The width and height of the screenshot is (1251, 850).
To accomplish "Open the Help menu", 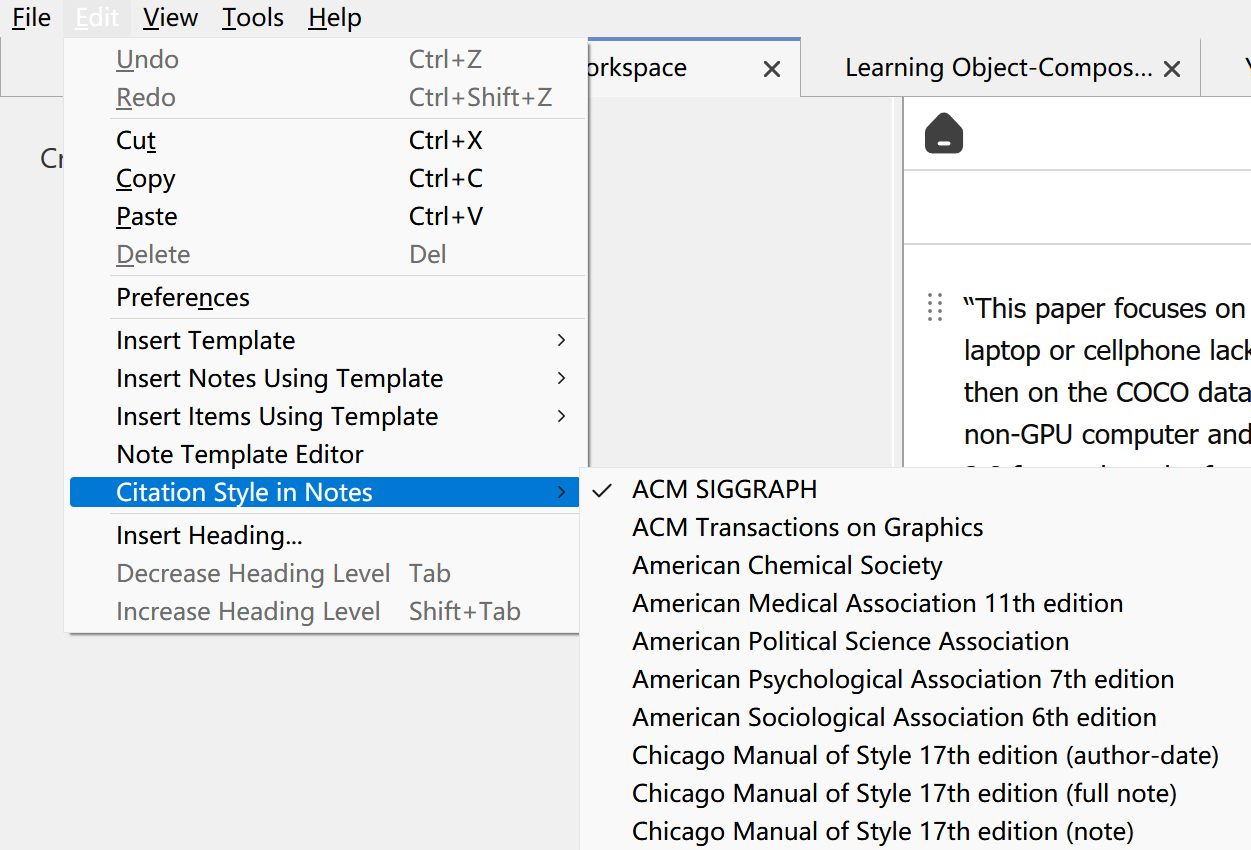I will (x=335, y=17).
